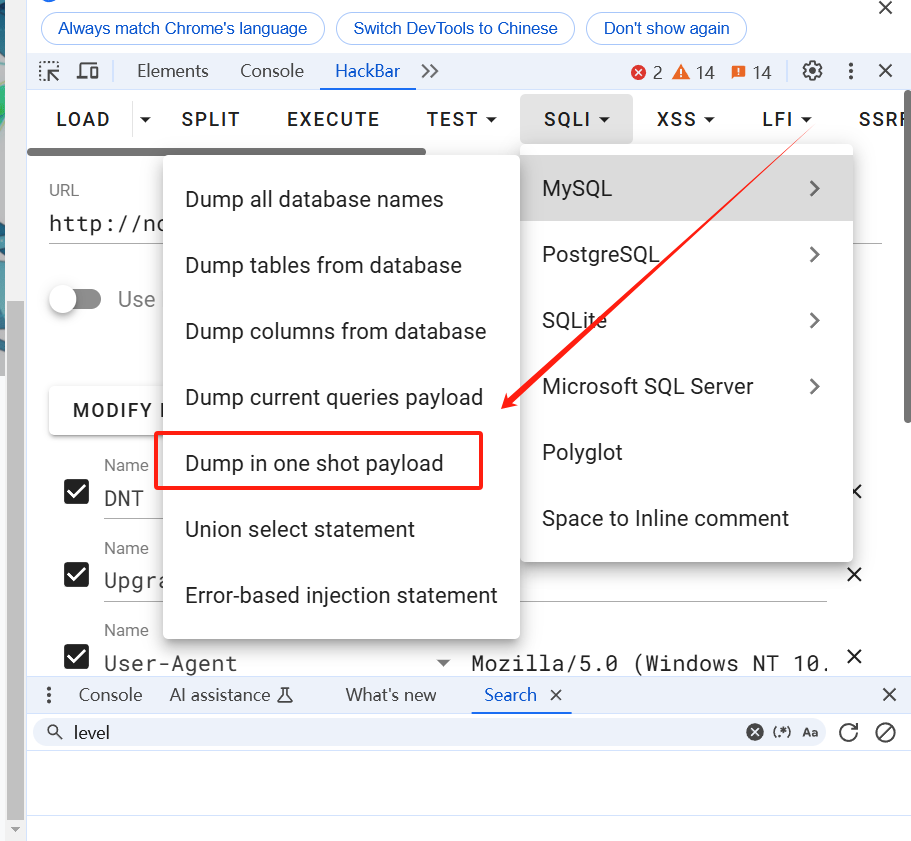Screen dimensions: 911x841
Task: Select Dump current queries payload
Action: pos(342,397)
